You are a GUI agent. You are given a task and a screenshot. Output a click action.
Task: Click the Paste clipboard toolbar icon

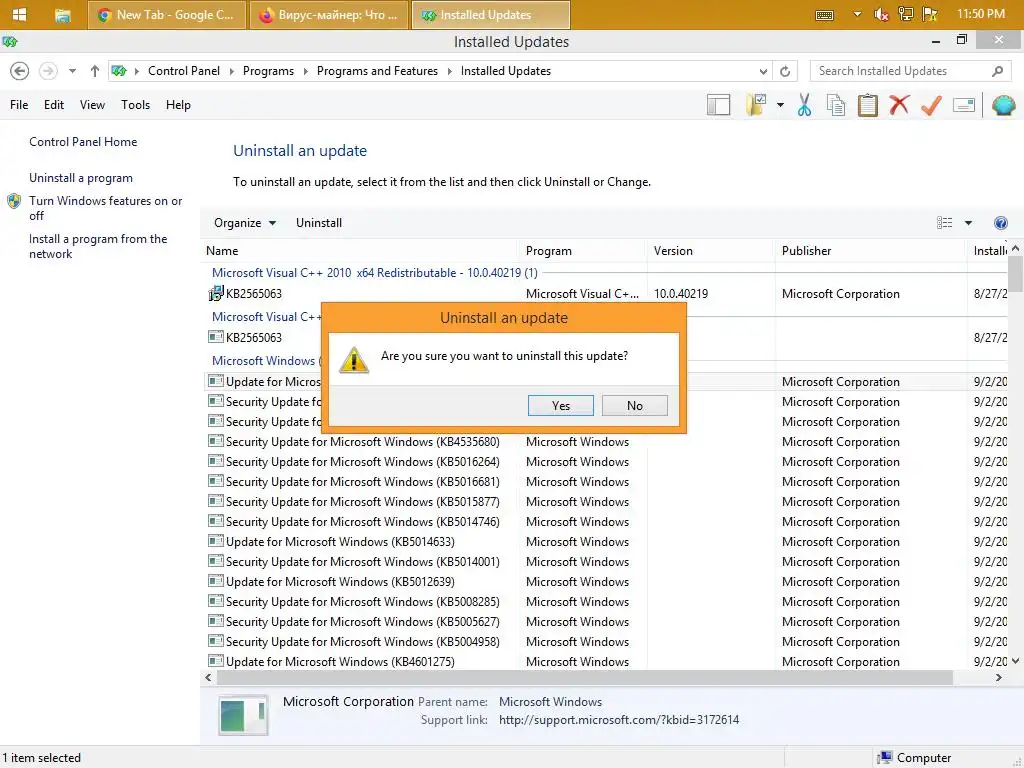point(867,105)
